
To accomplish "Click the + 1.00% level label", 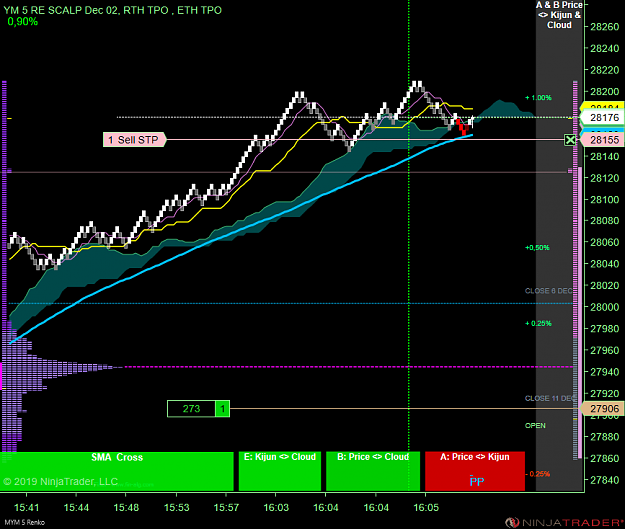I will click(x=539, y=98).
